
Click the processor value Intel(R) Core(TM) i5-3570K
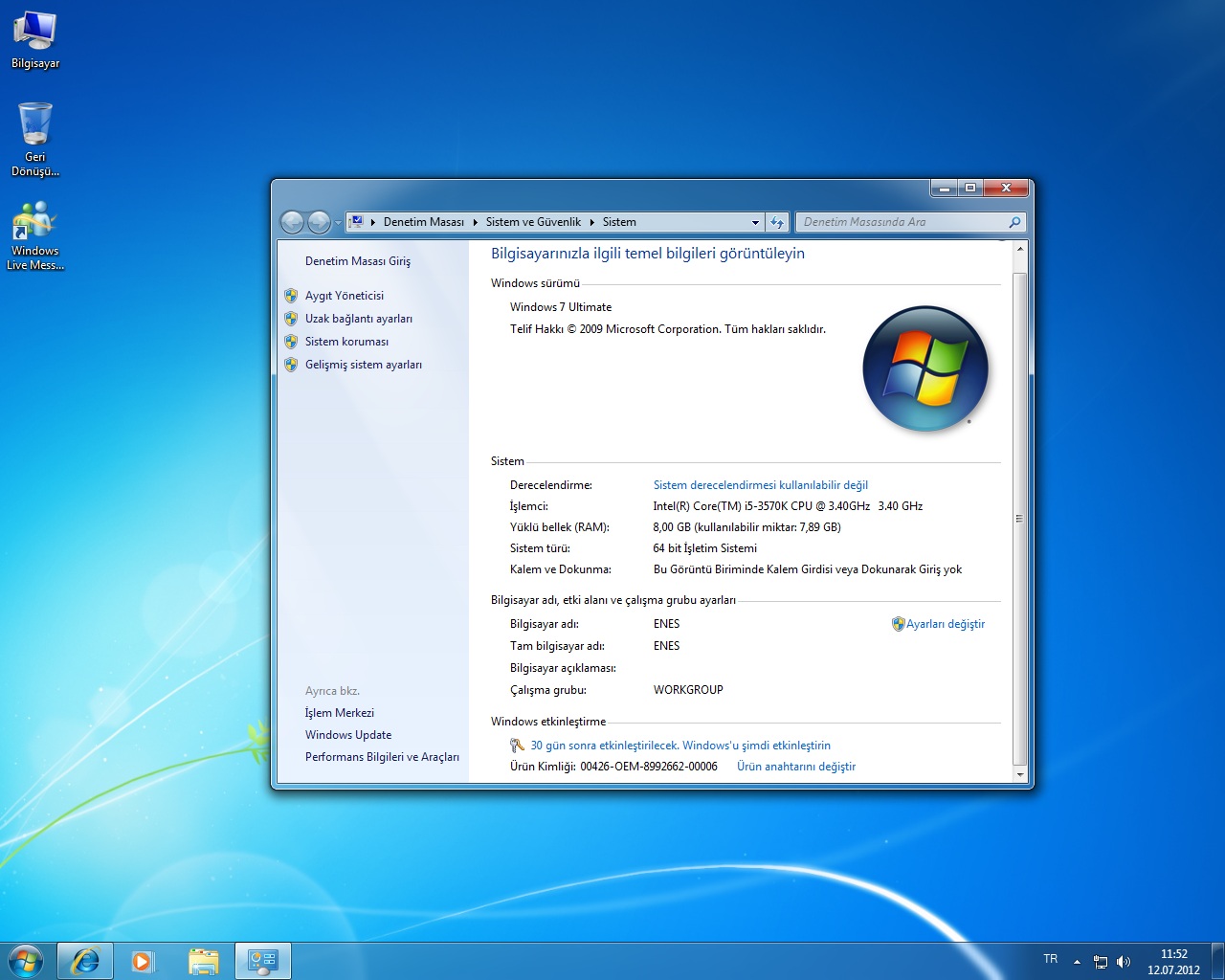pyautogui.click(x=788, y=506)
